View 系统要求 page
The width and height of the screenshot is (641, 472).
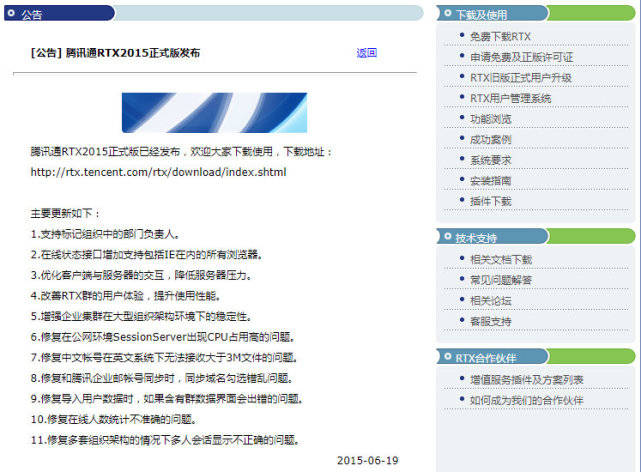(x=491, y=160)
